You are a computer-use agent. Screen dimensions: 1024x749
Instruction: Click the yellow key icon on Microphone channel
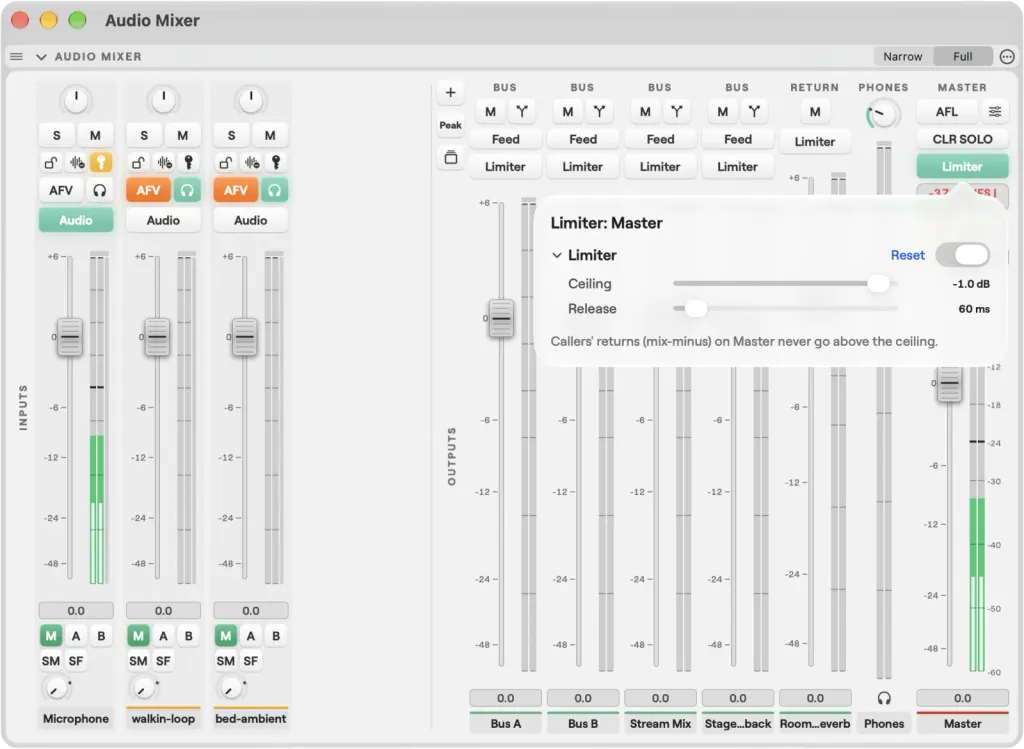click(x=101, y=162)
